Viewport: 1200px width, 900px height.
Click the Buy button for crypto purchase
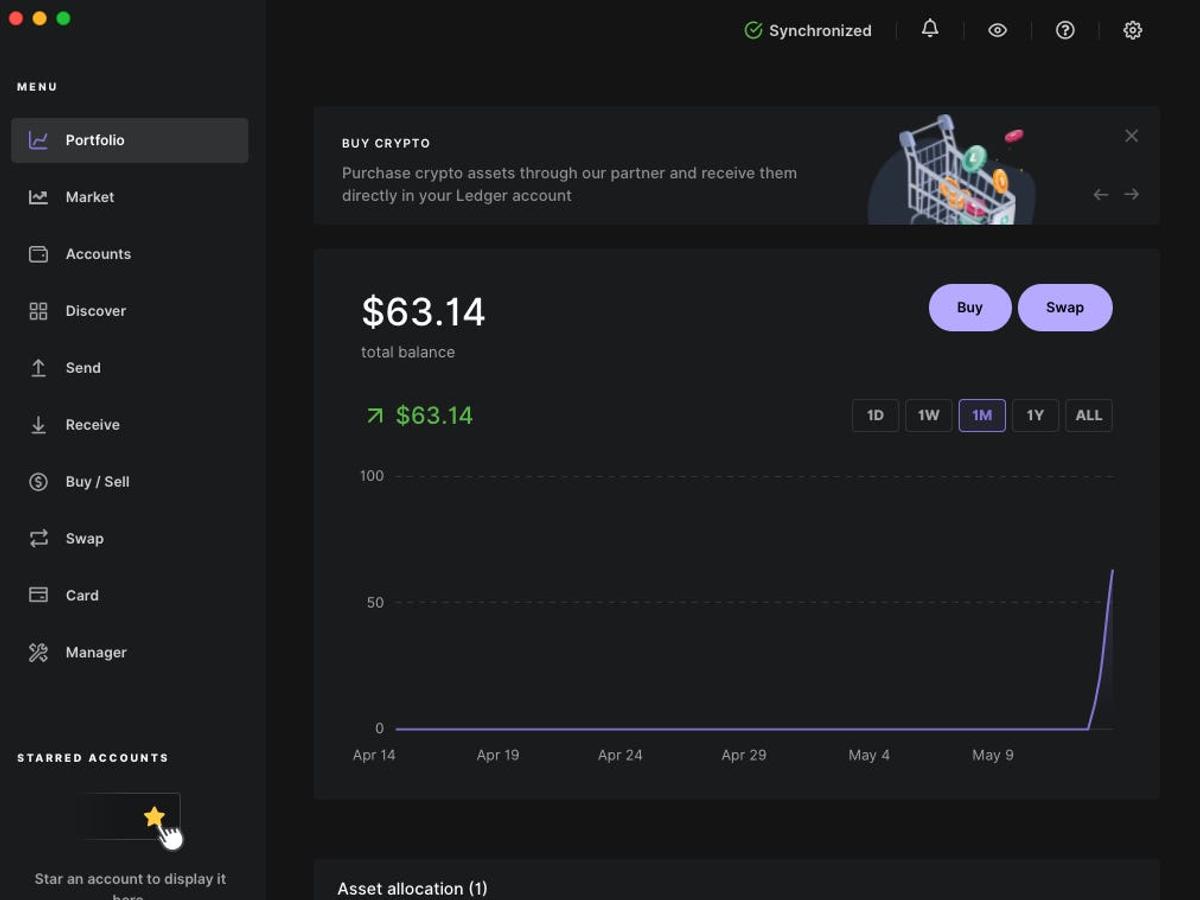[x=969, y=307]
